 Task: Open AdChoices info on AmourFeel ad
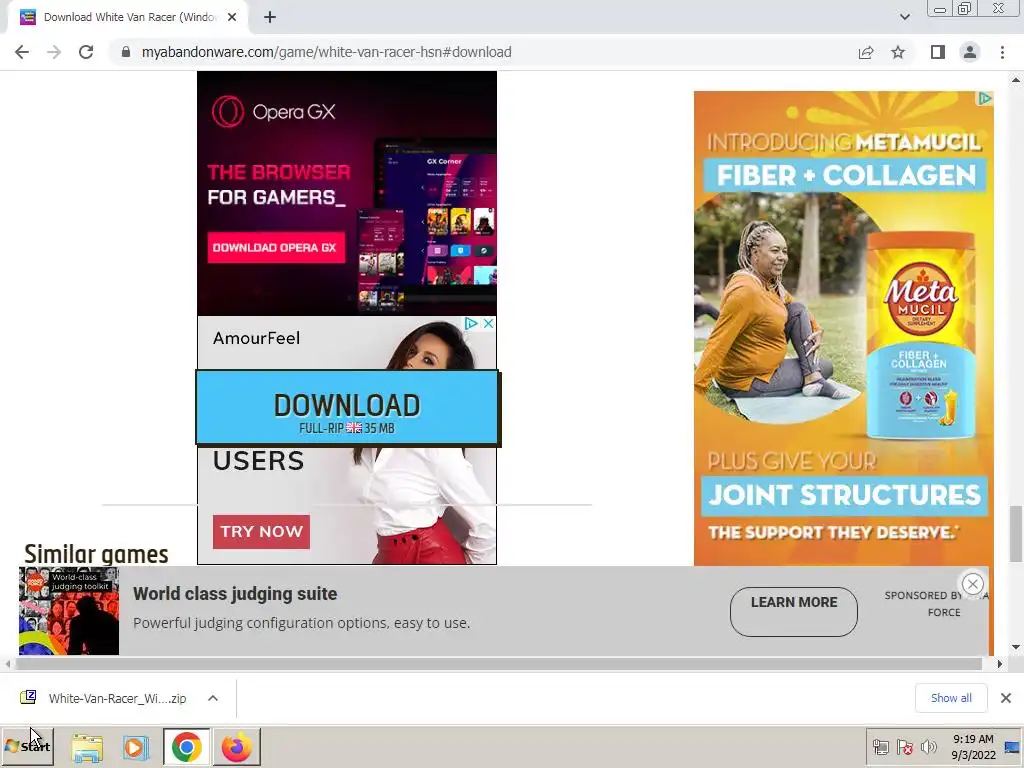coord(471,323)
